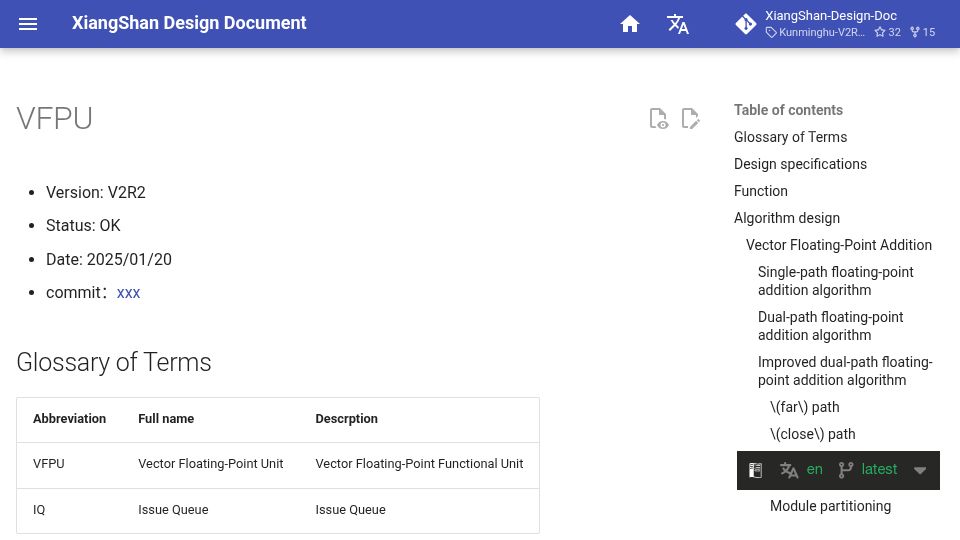The image size is (960, 540).
Task: Click the VFPU page heading
Action: click(x=54, y=119)
